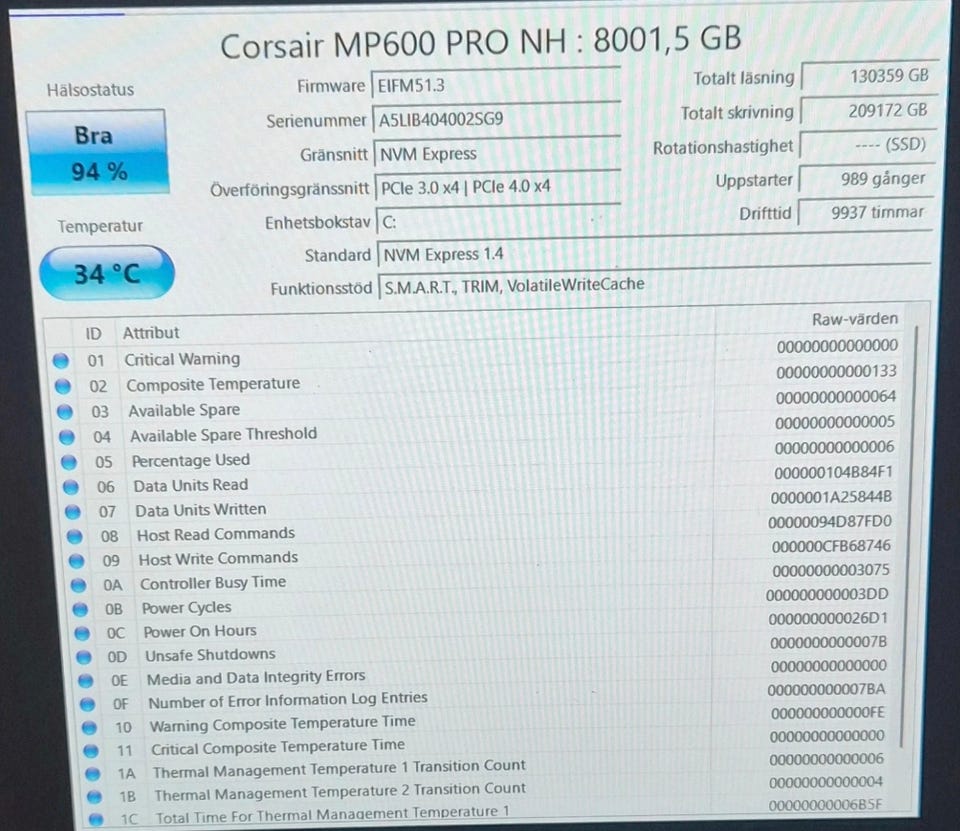The image size is (960, 831).
Task: Click the attribute list vertical scrollbar
Action: 909,536
